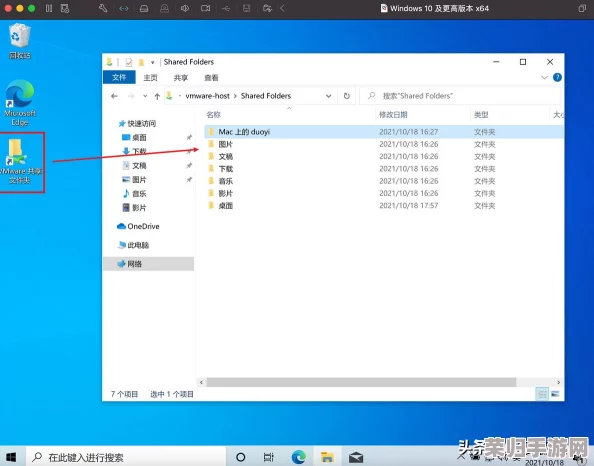
Task: Select the VMware shared folders desktop shortcut
Action: [x=20, y=162]
